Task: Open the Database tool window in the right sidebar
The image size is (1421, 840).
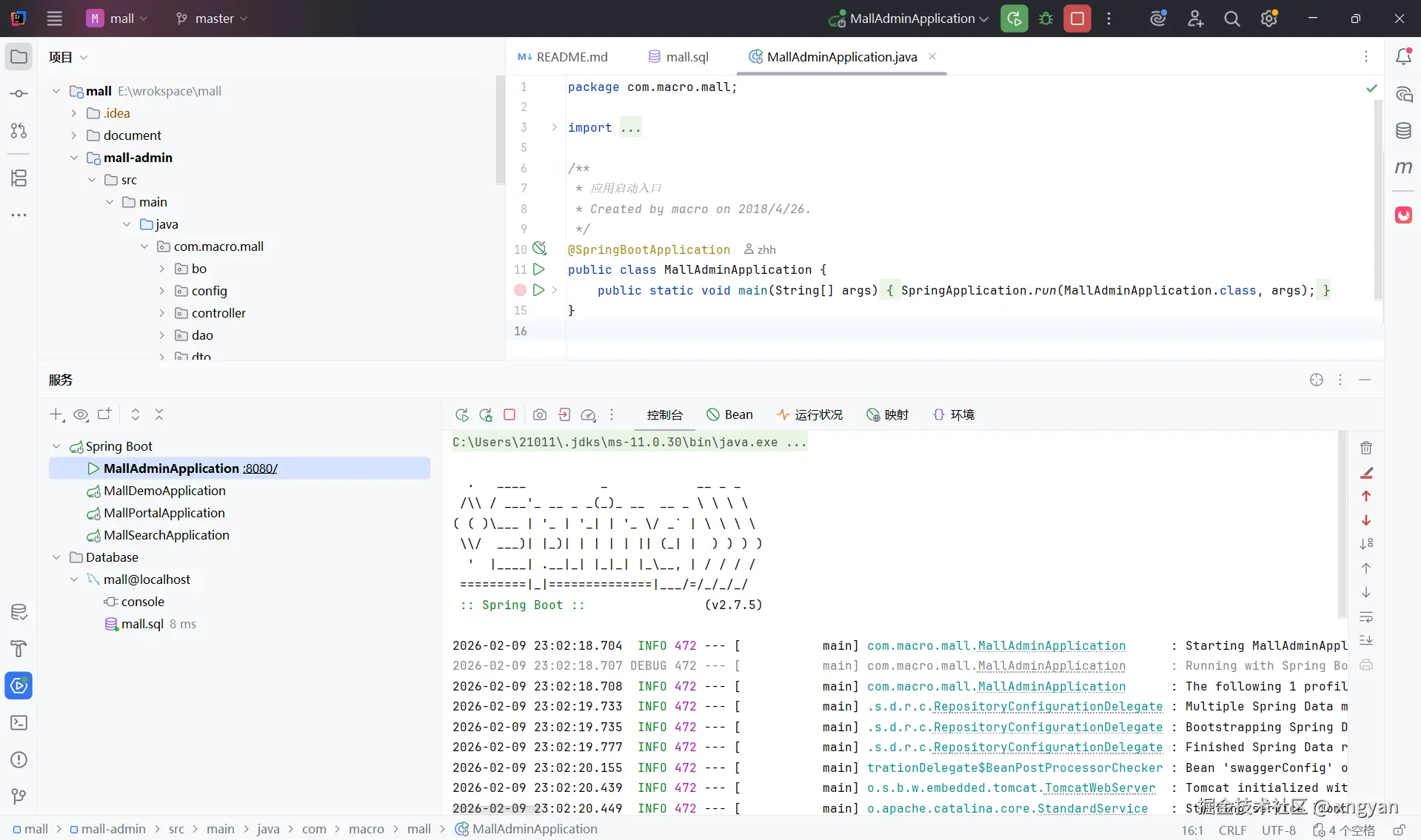Action: coord(1403,131)
